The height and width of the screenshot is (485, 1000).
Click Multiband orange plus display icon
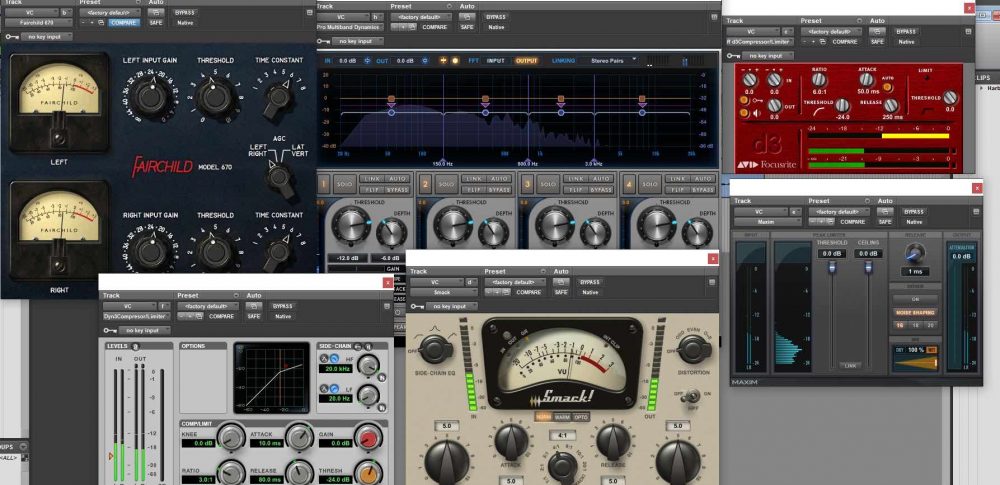443,61
